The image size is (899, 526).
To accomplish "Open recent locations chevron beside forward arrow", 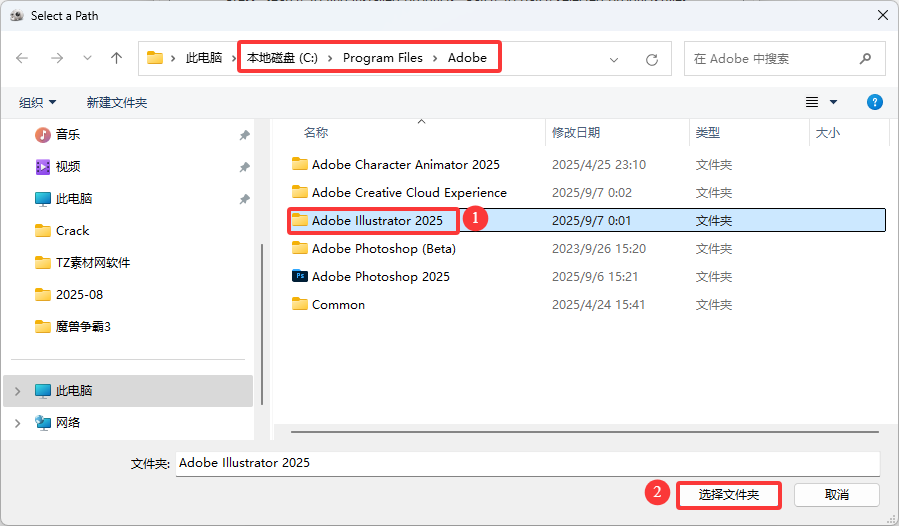I will [x=87, y=58].
